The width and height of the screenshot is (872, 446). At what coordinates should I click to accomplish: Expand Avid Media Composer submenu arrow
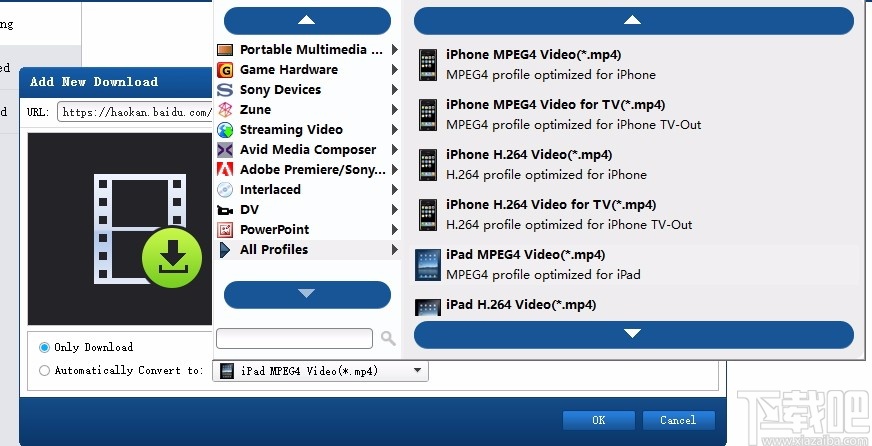coord(394,150)
